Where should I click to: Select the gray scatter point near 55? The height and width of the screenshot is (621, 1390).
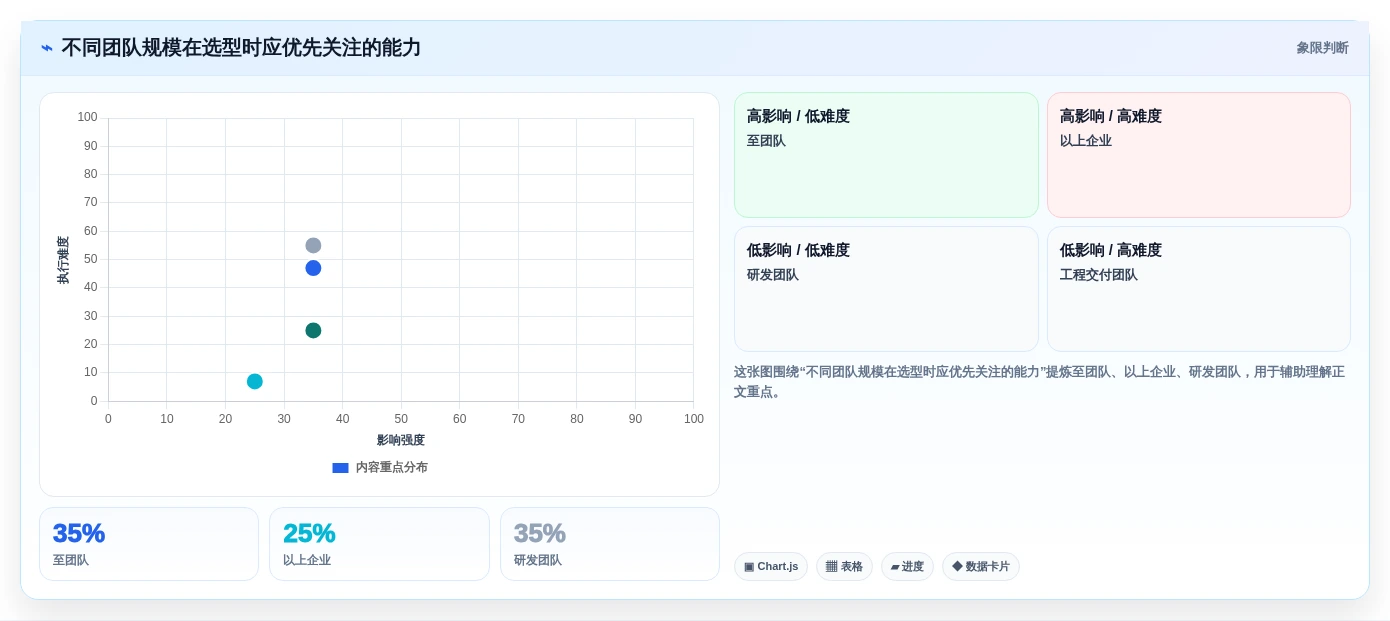click(313, 245)
